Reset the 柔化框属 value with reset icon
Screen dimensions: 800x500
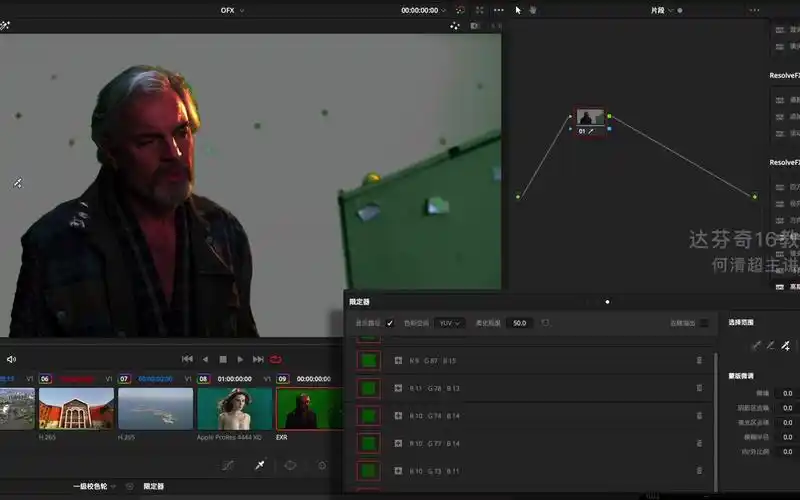(x=545, y=323)
